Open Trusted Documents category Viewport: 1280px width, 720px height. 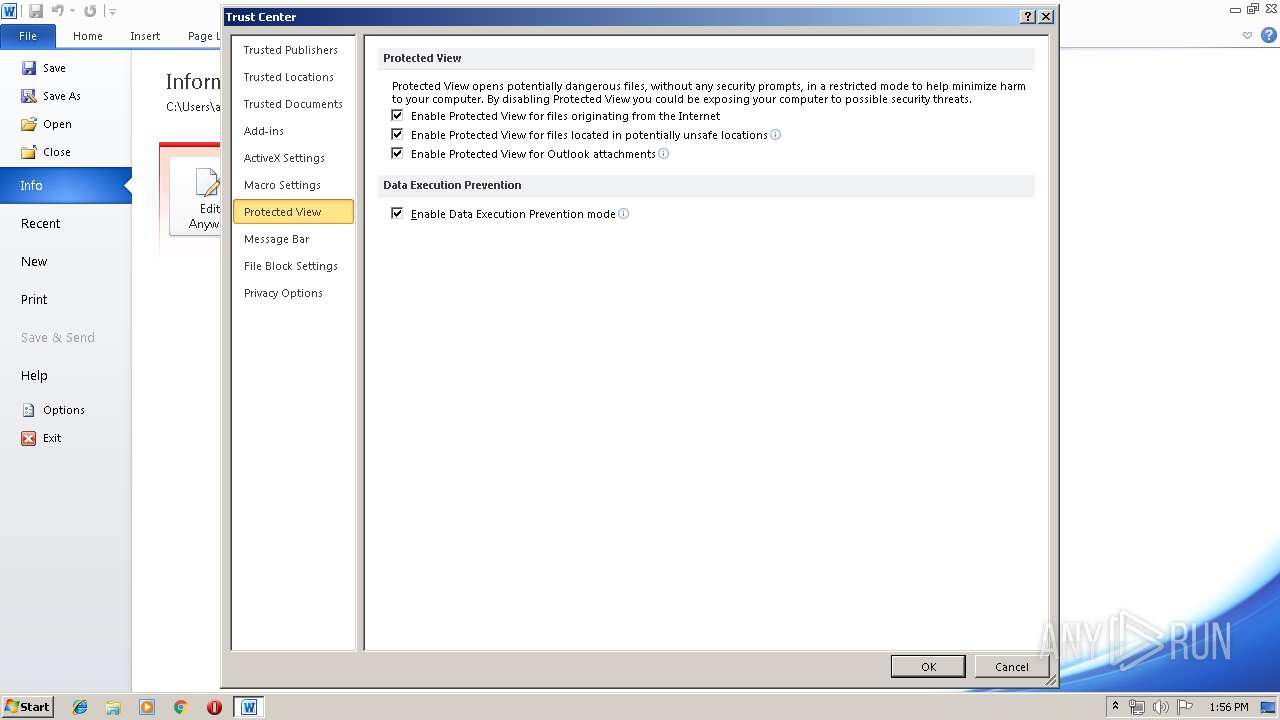pyautogui.click(x=293, y=104)
